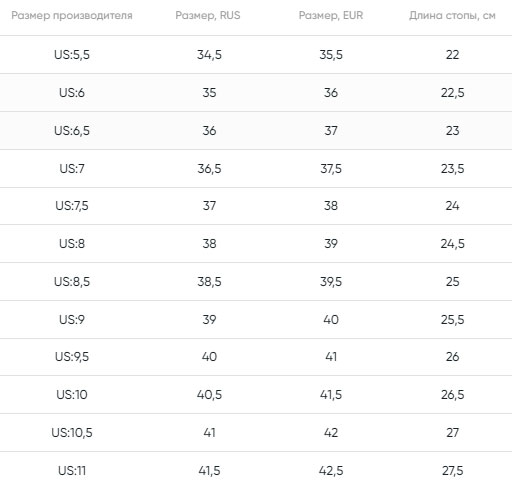
Task: Select the US:11 size cell
Action: pos(72,471)
